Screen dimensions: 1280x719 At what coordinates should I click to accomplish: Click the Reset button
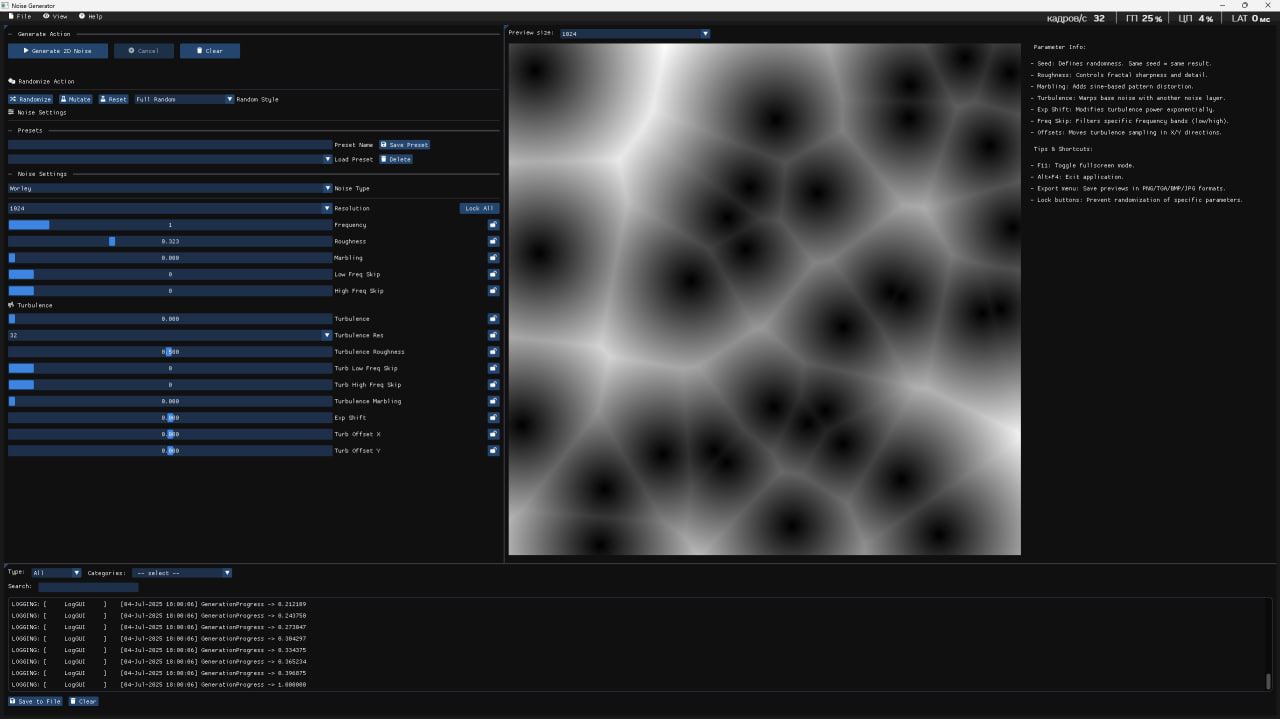pos(114,99)
